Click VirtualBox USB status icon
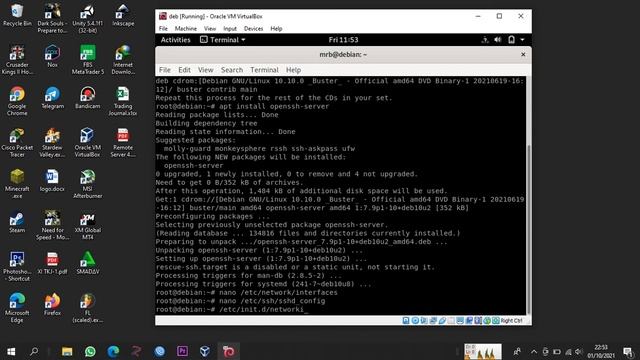 click(x=442, y=320)
